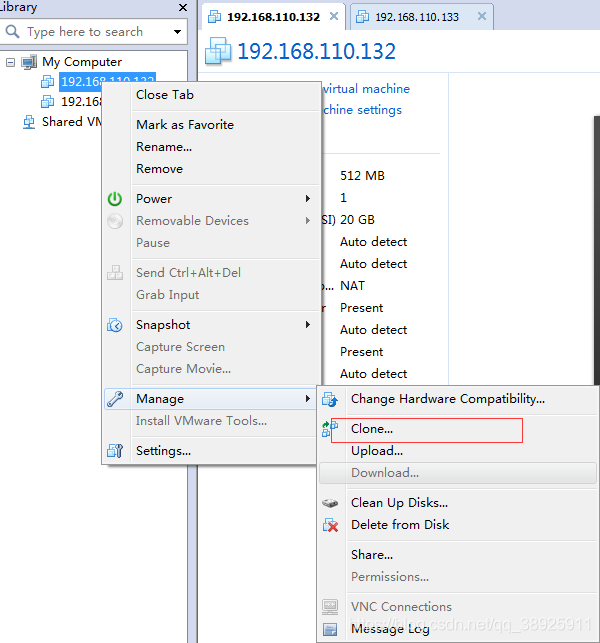Expand the Power submenu arrow
This screenshot has width=600, height=643.
click(x=308, y=198)
